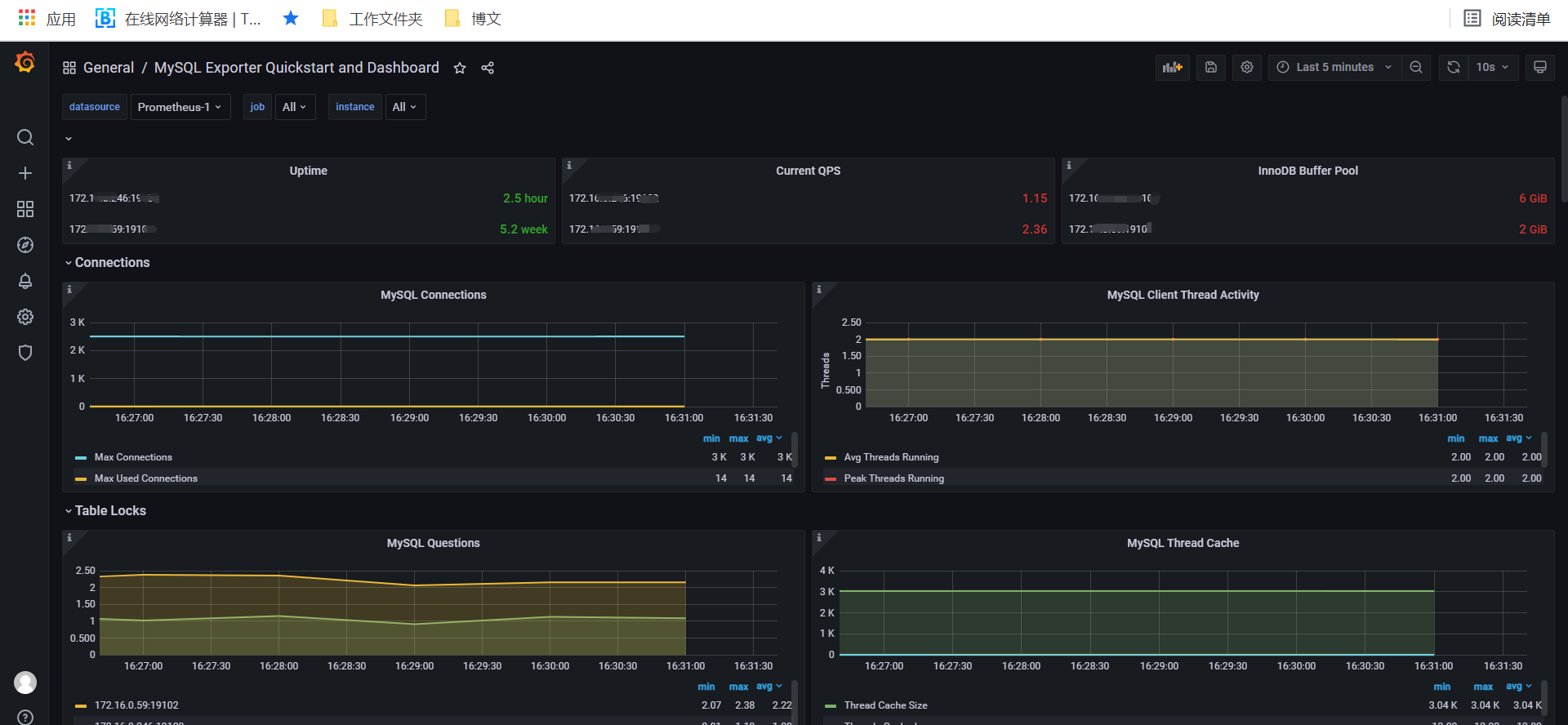Refresh the dashboard now

coord(1454,67)
